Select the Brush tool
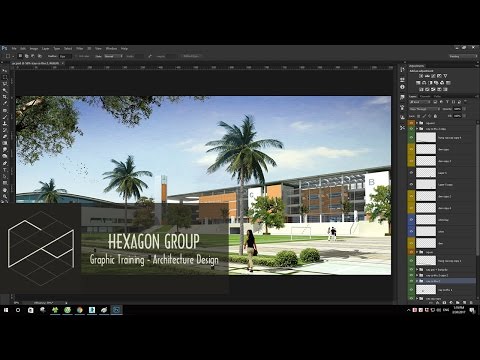This screenshot has height=360, width=480. 5,117
